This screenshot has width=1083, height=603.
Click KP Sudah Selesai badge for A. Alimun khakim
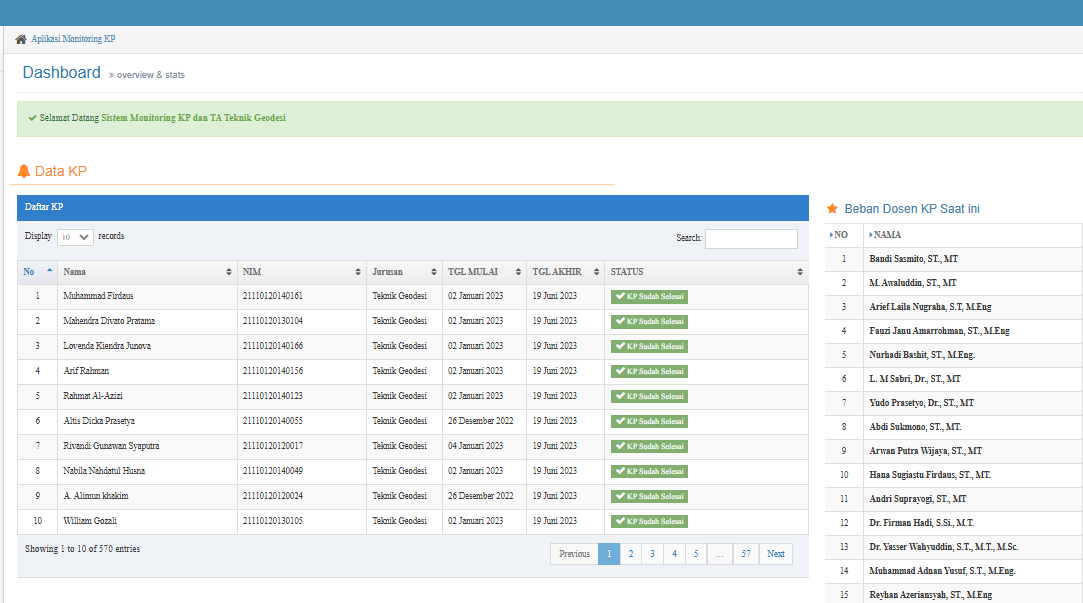(x=649, y=496)
